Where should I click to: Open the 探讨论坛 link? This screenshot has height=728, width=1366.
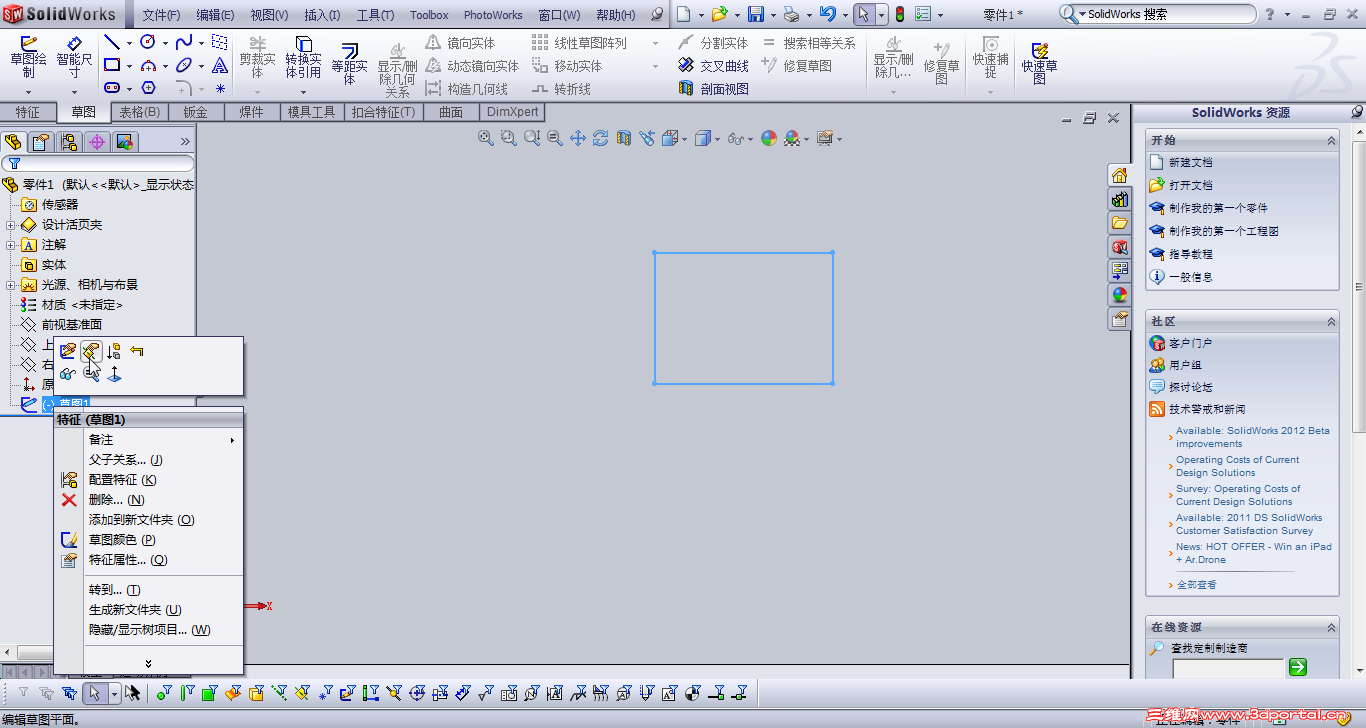point(1191,387)
